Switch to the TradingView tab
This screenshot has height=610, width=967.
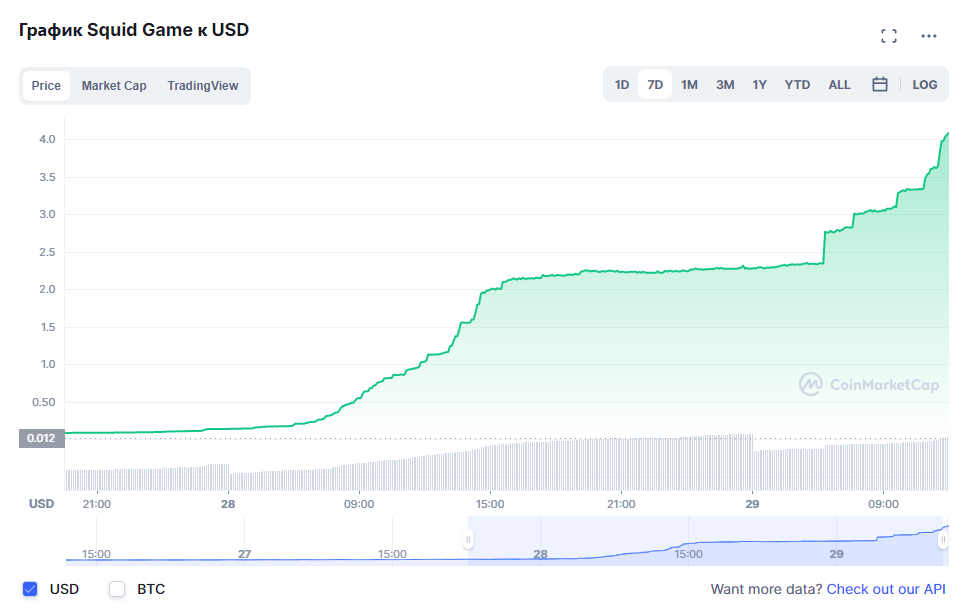point(203,86)
